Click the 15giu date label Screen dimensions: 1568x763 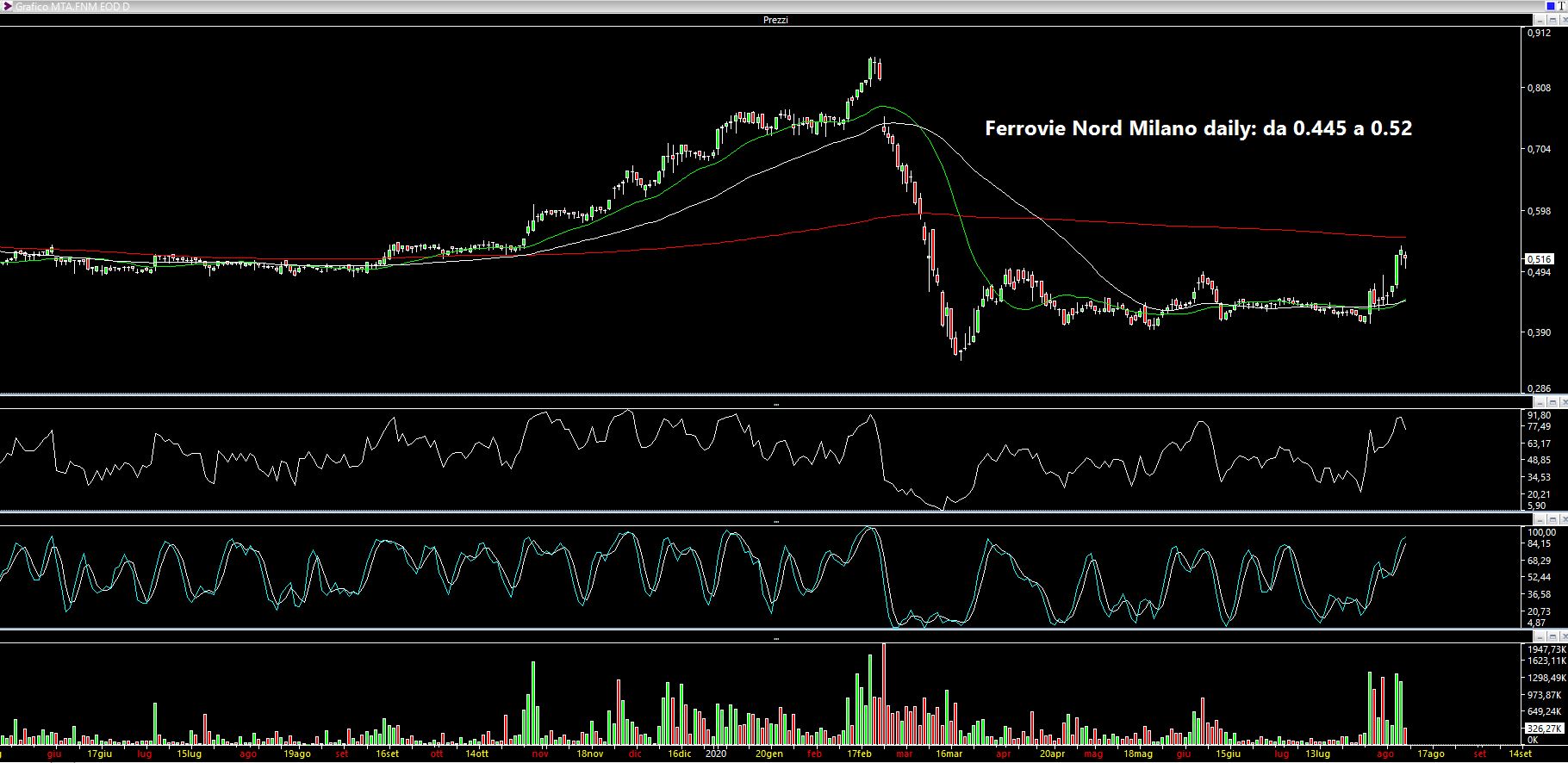(1228, 754)
